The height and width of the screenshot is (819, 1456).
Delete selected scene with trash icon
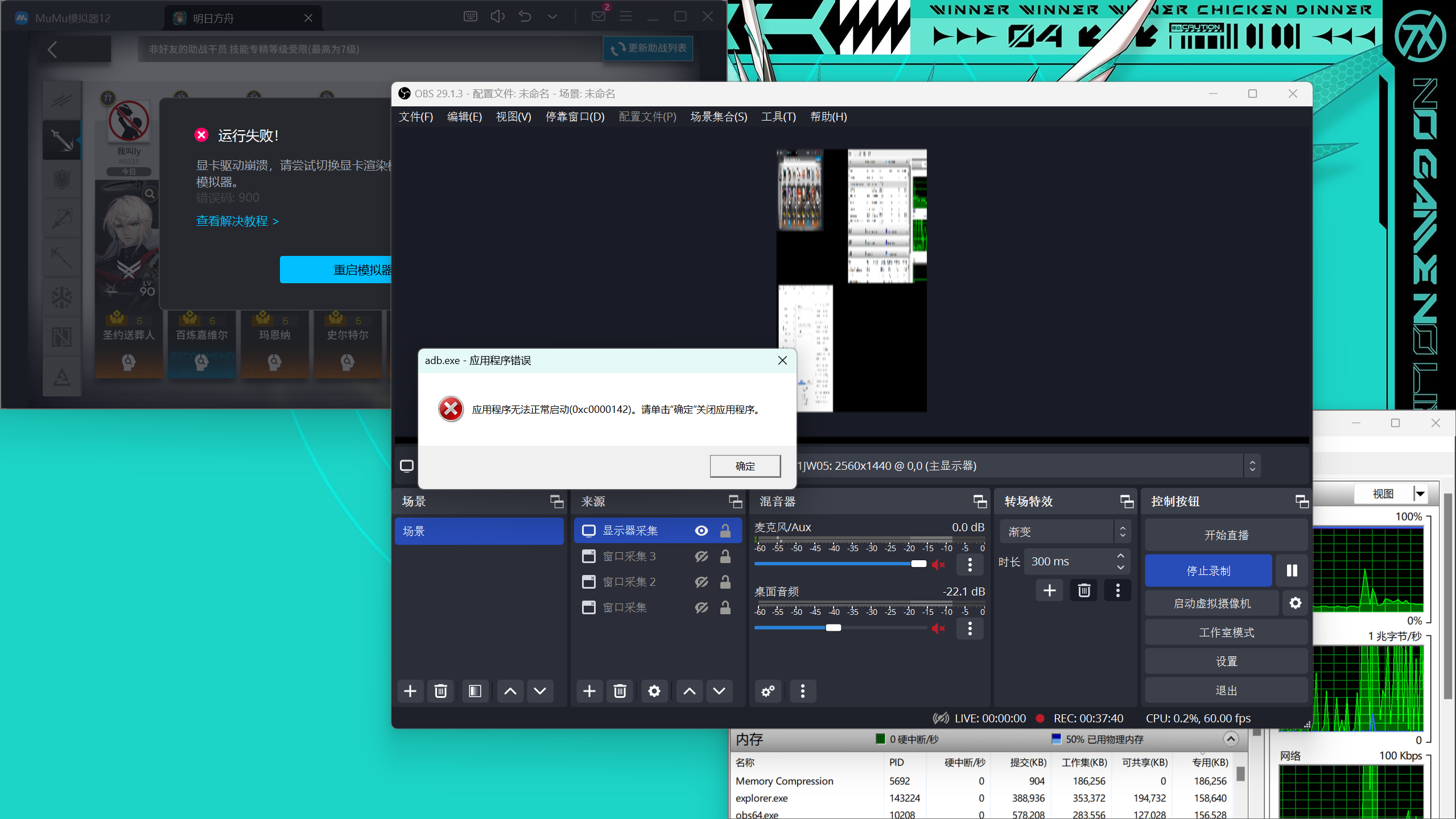[x=440, y=691]
